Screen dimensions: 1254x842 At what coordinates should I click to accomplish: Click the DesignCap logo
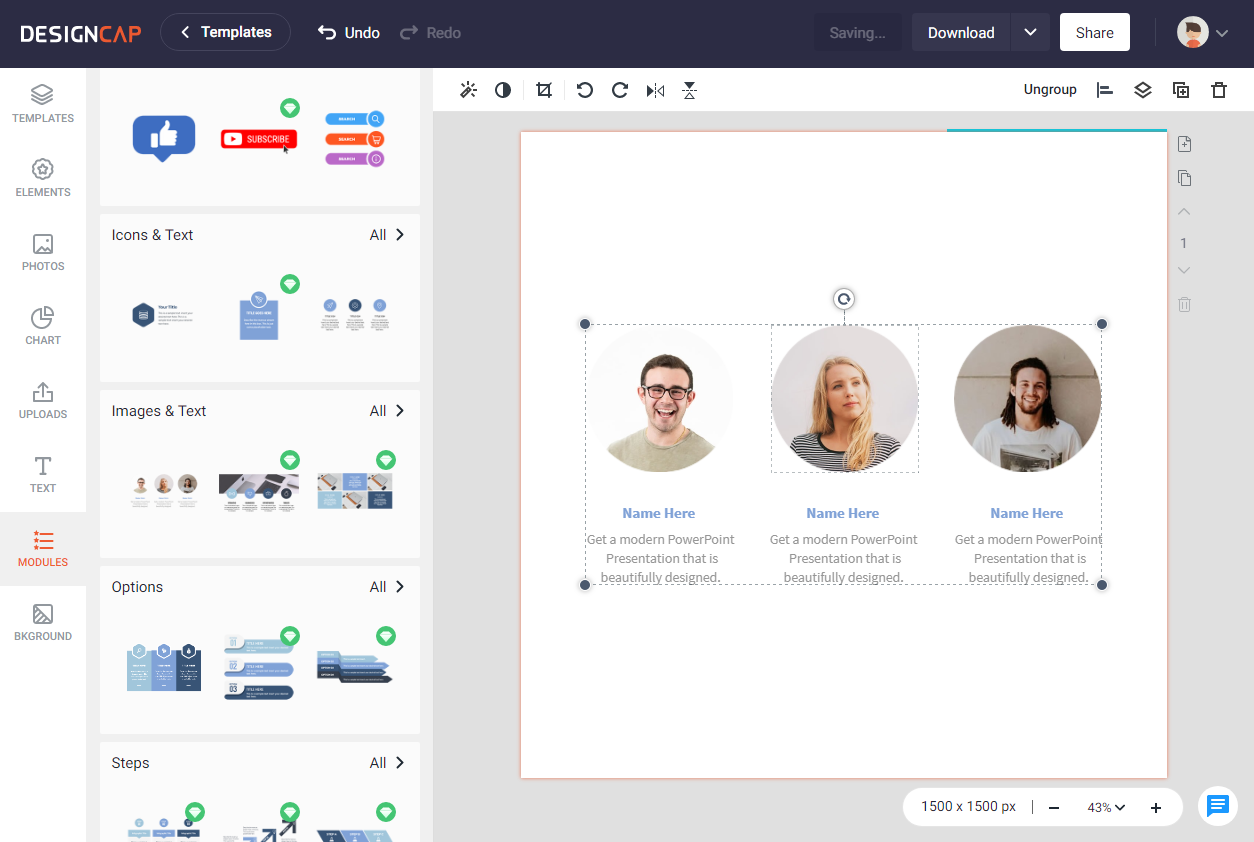[x=81, y=33]
